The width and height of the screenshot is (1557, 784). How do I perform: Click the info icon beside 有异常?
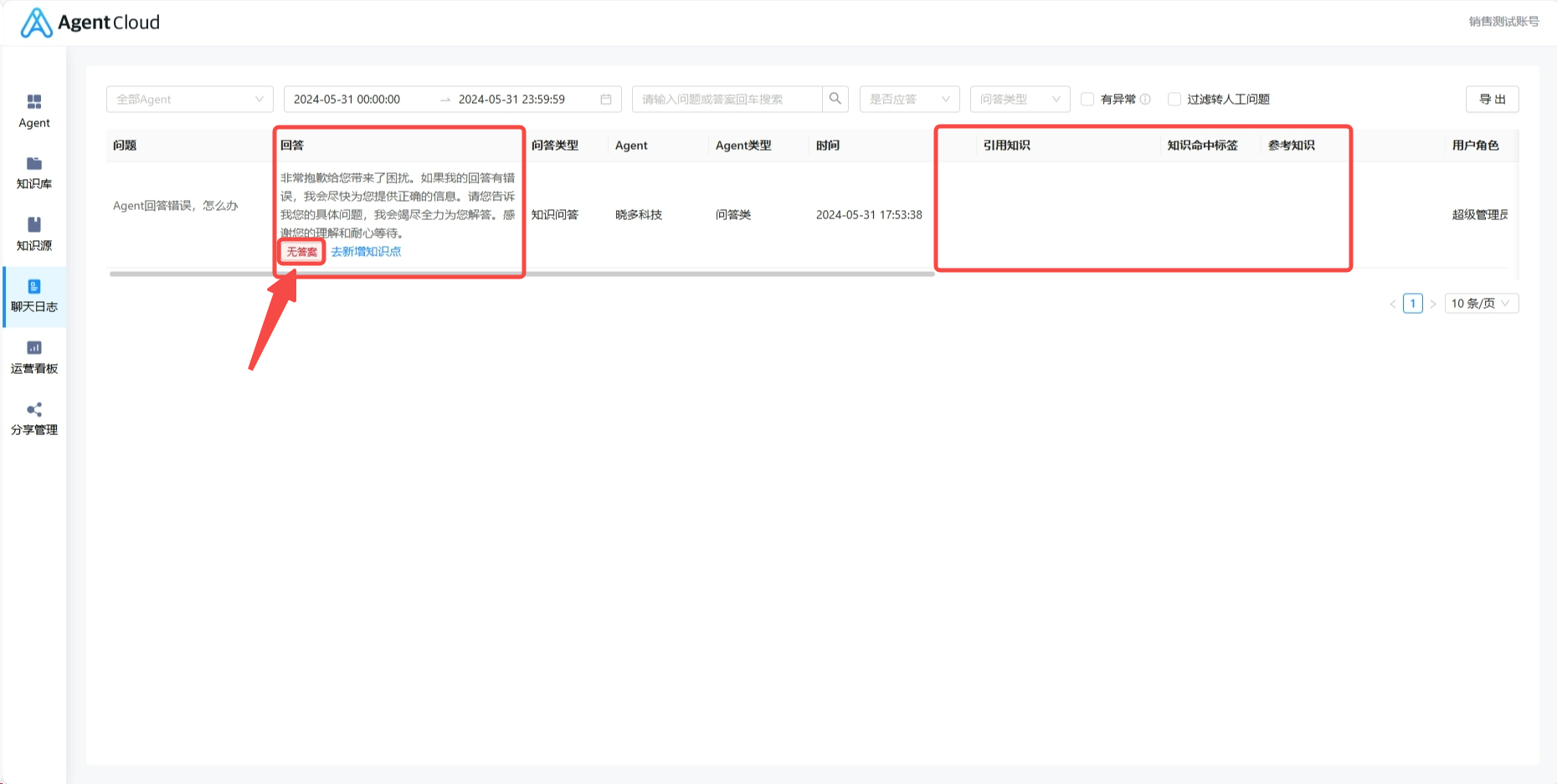click(x=1145, y=99)
